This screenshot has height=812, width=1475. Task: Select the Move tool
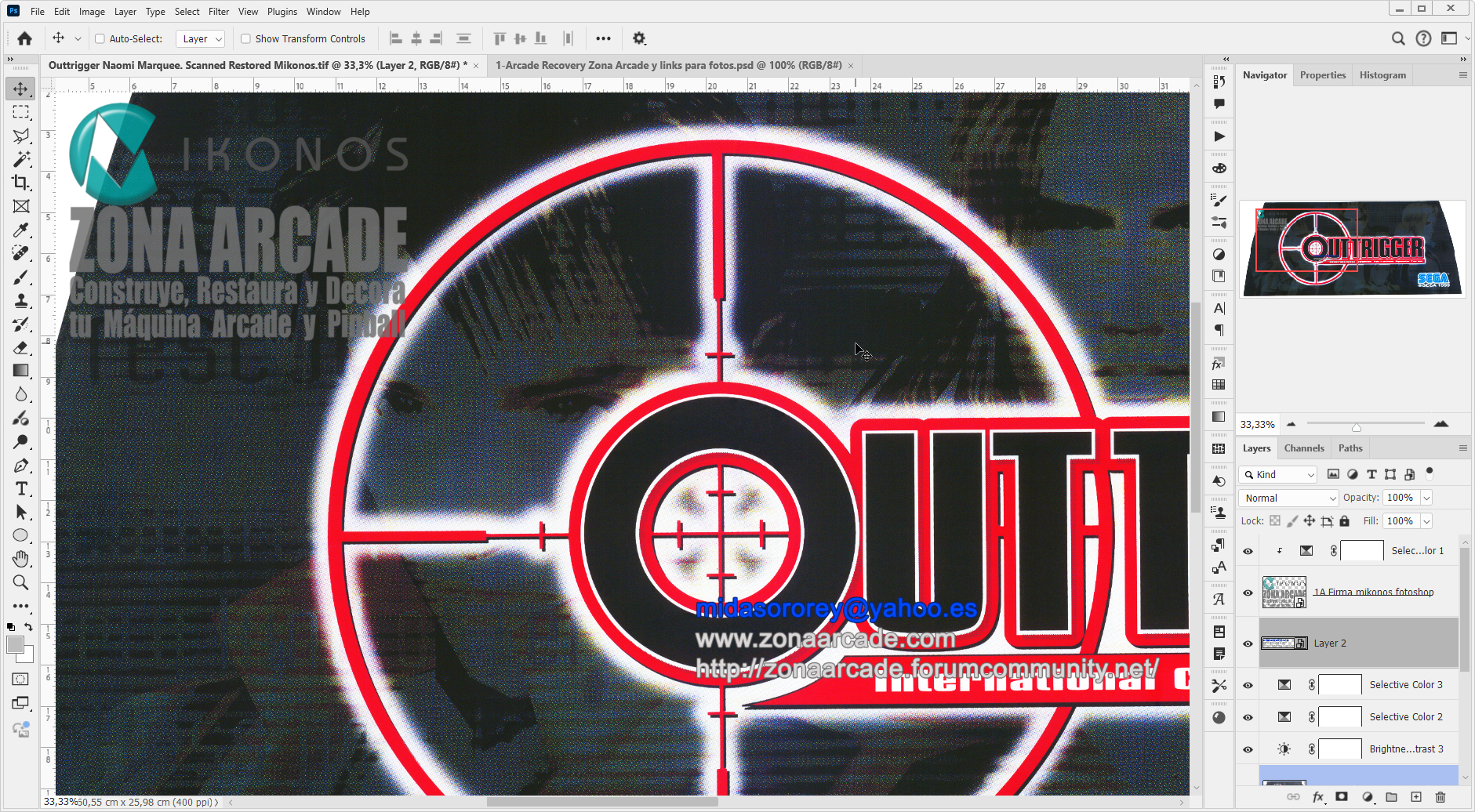pos(21,89)
